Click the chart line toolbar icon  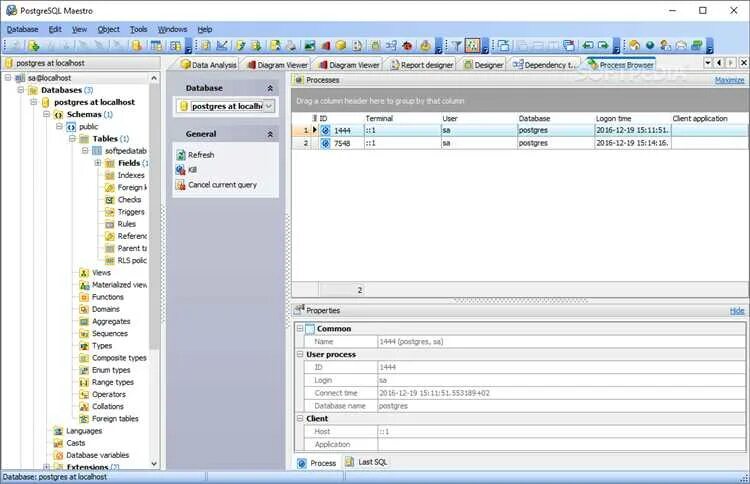tap(222, 46)
